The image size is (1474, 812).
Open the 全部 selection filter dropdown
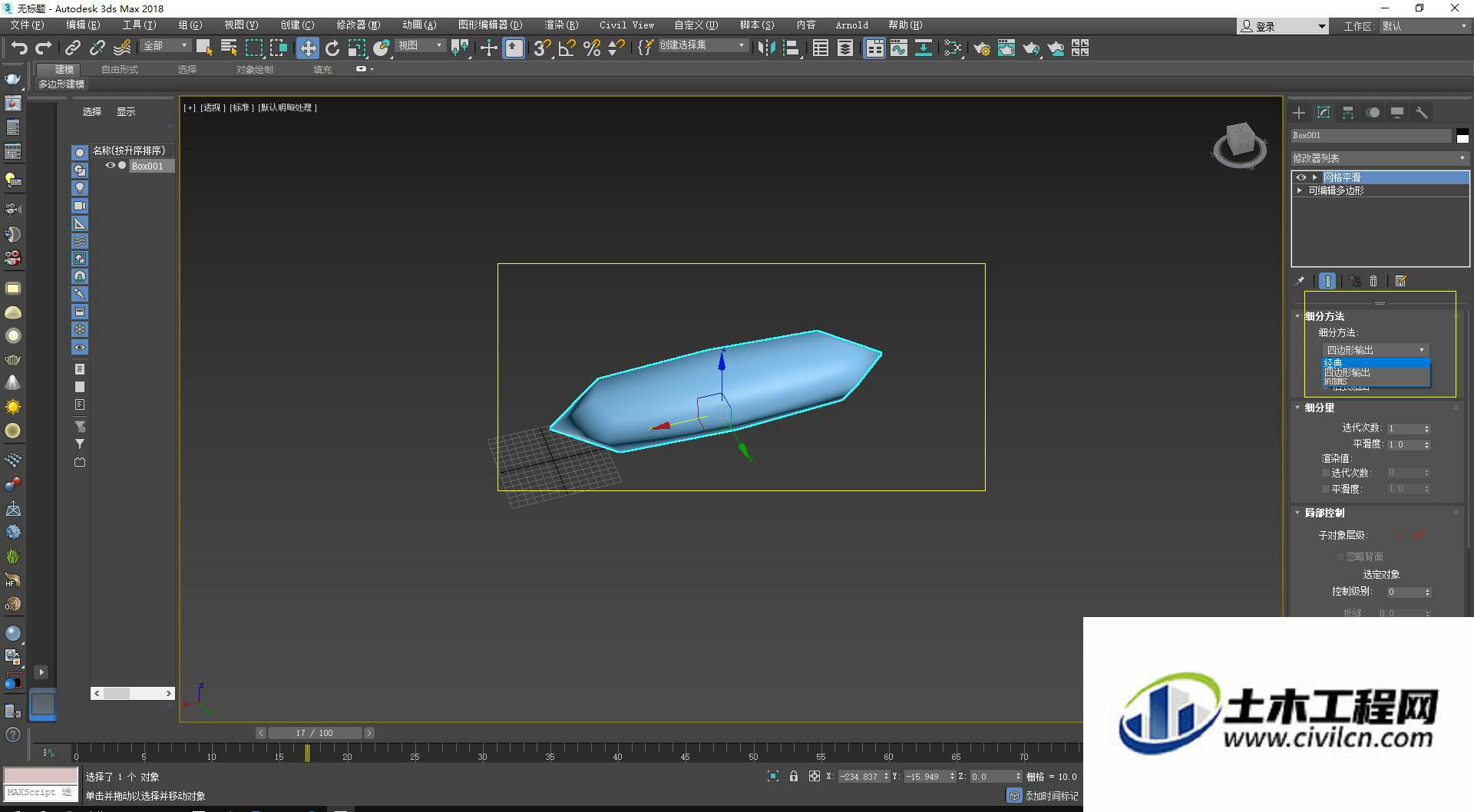click(165, 46)
